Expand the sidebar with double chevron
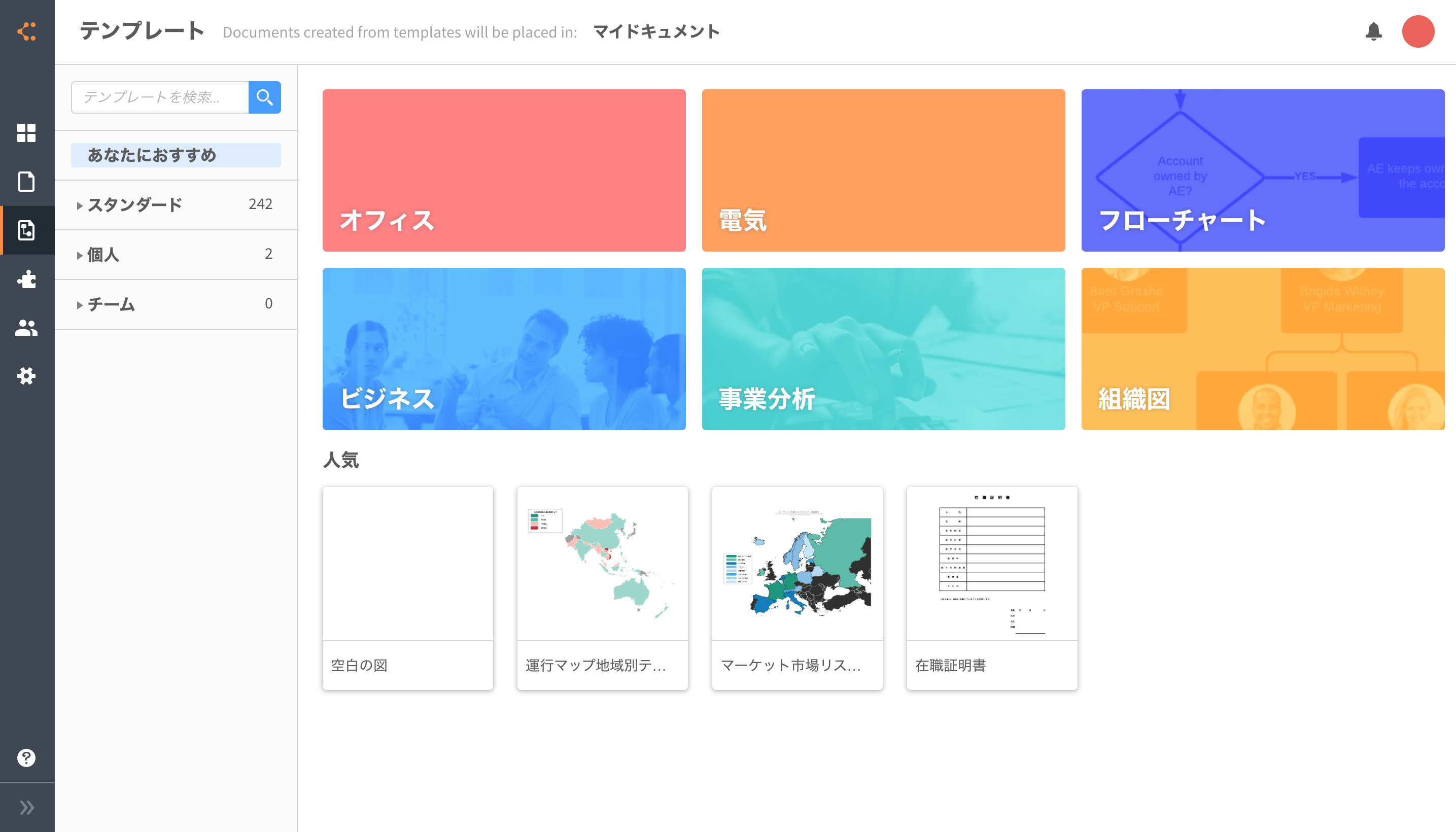This screenshot has height=832, width=1456. point(26,808)
